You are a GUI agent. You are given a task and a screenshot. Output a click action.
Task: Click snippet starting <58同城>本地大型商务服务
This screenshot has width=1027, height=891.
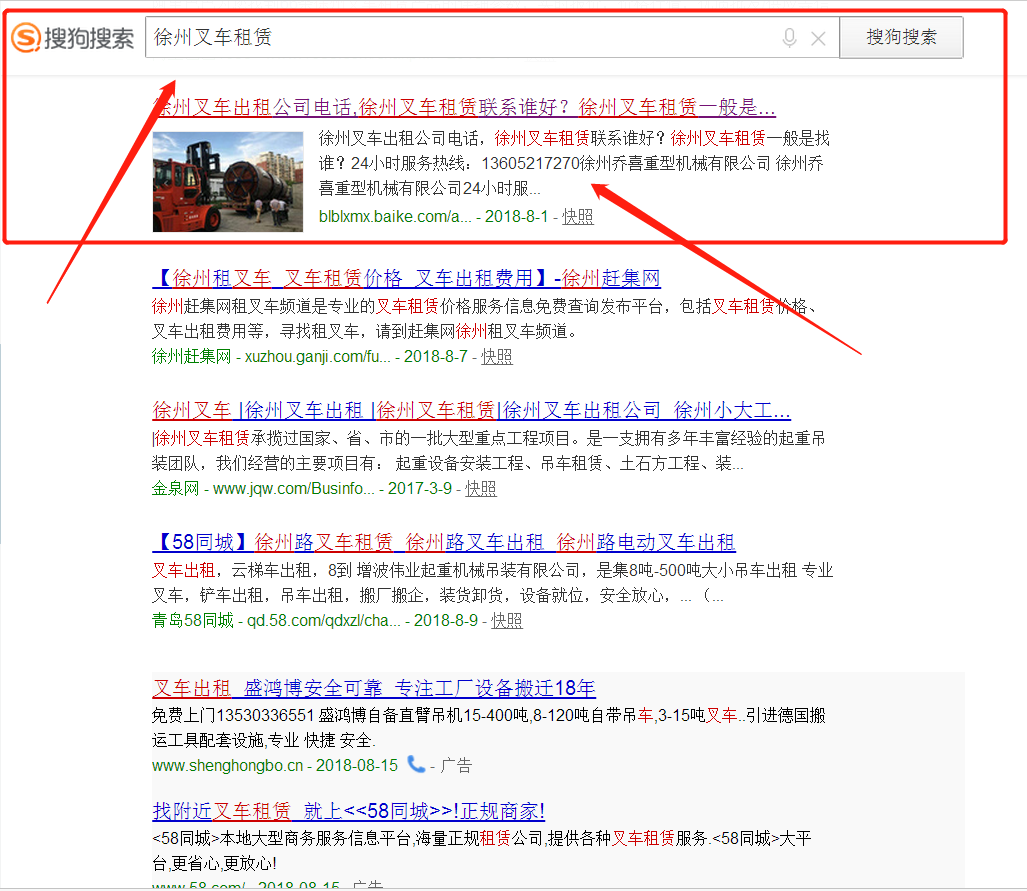pos(481,850)
